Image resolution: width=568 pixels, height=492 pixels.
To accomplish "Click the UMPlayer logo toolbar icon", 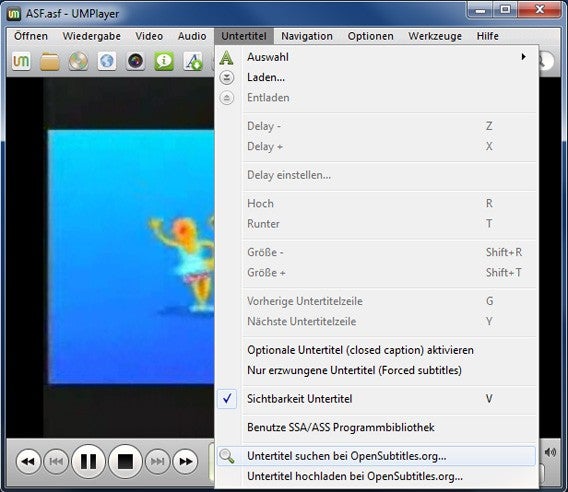I will point(21,61).
